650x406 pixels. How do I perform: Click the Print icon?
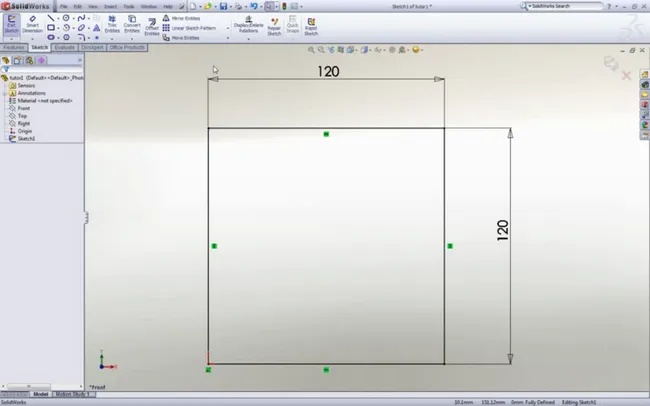[238, 6]
